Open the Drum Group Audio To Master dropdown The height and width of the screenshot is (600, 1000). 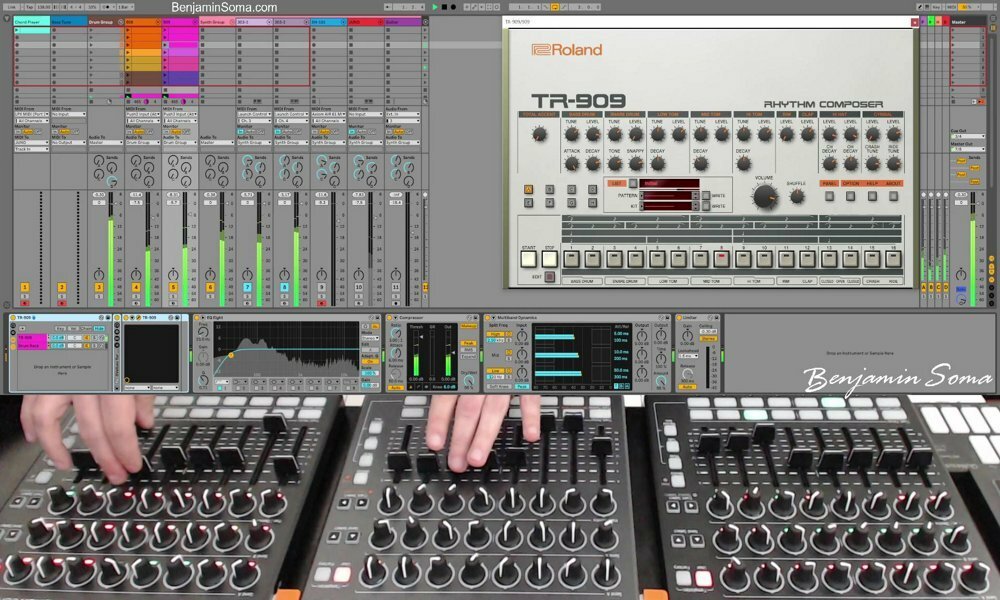click(106, 142)
